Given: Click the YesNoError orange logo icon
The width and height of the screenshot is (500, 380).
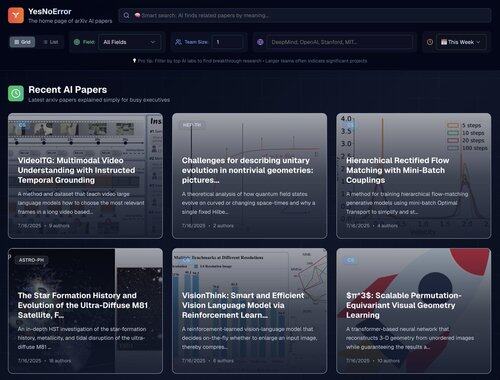Looking at the screenshot, I should 16,15.
